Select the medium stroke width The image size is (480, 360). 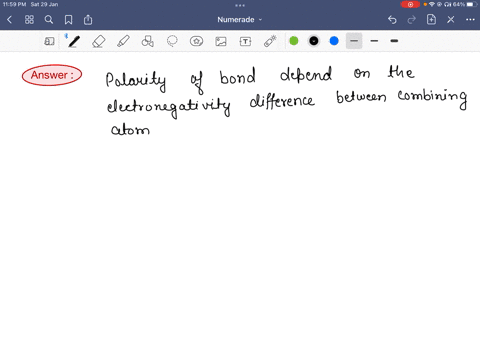(374, 41)
